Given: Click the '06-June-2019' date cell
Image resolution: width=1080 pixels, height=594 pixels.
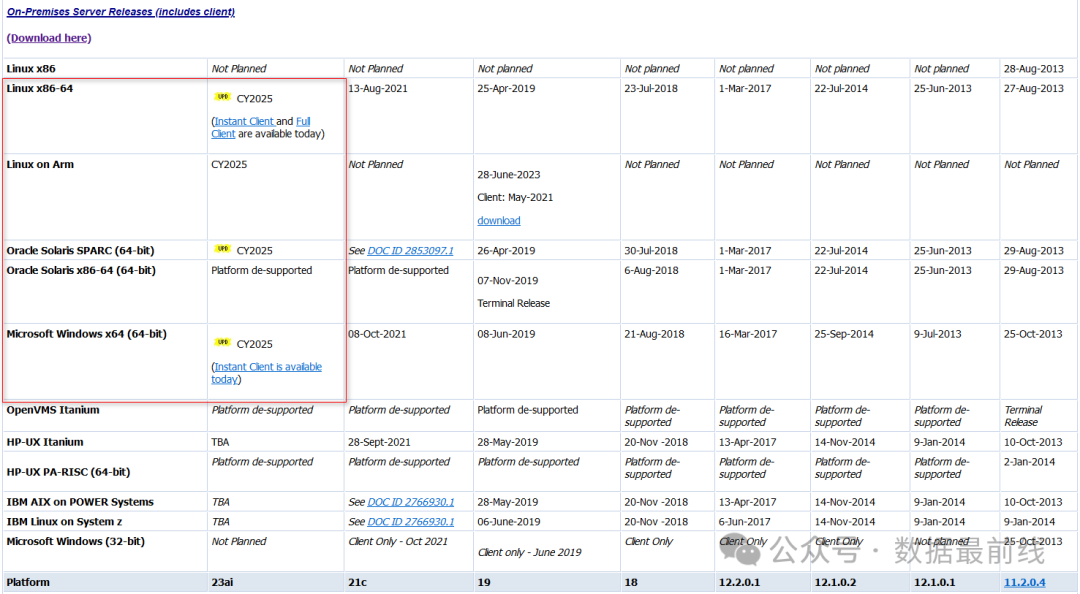Looking at the screenshot, I should coord(509,522).
